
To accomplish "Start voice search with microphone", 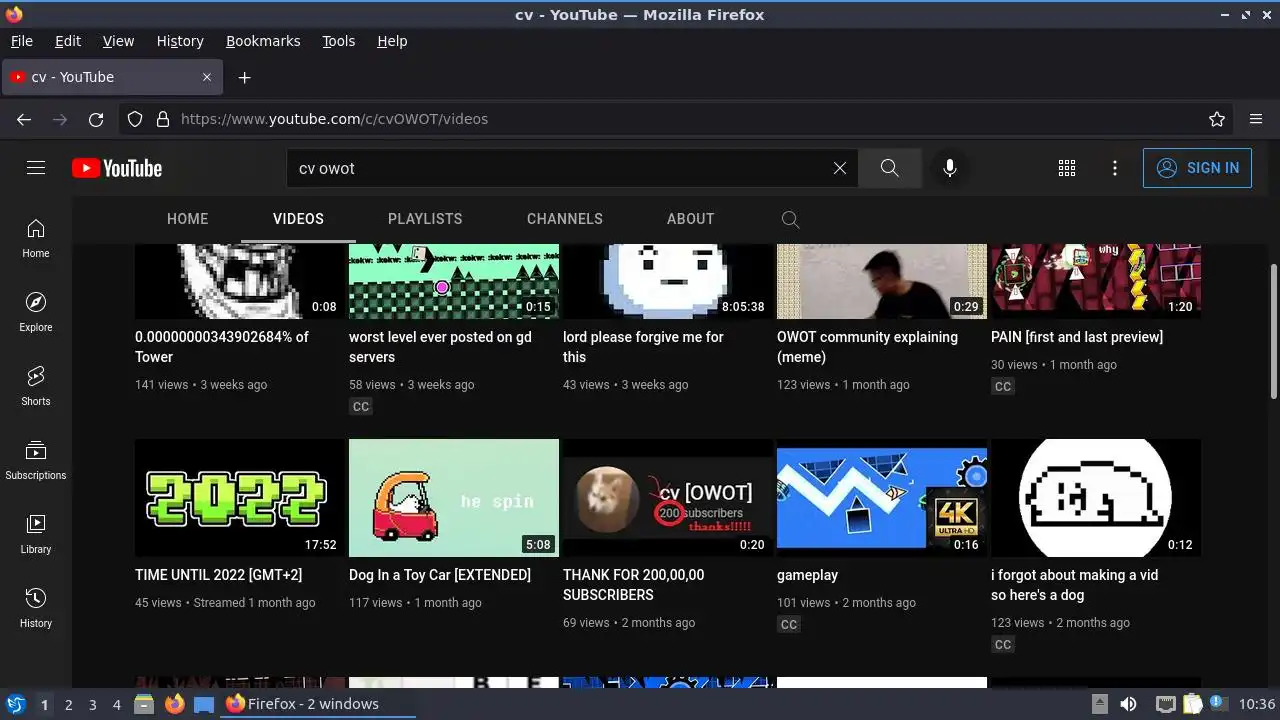I will click(950, 168).
